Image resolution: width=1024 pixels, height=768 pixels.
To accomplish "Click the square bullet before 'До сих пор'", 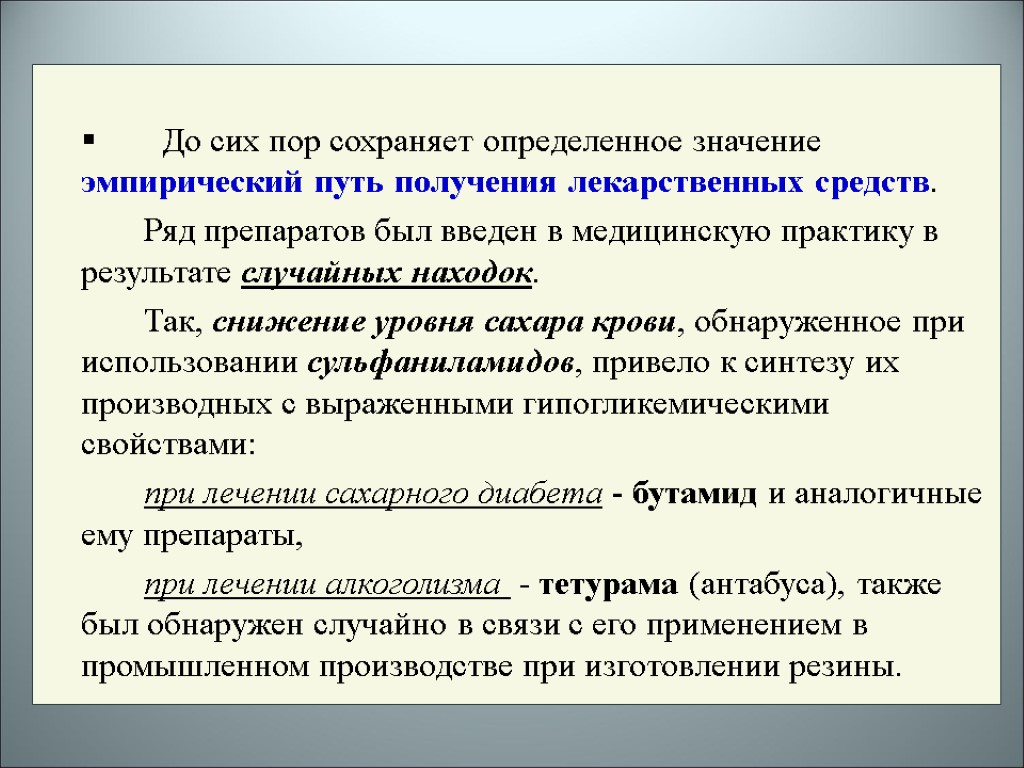I will pos(89,140).
